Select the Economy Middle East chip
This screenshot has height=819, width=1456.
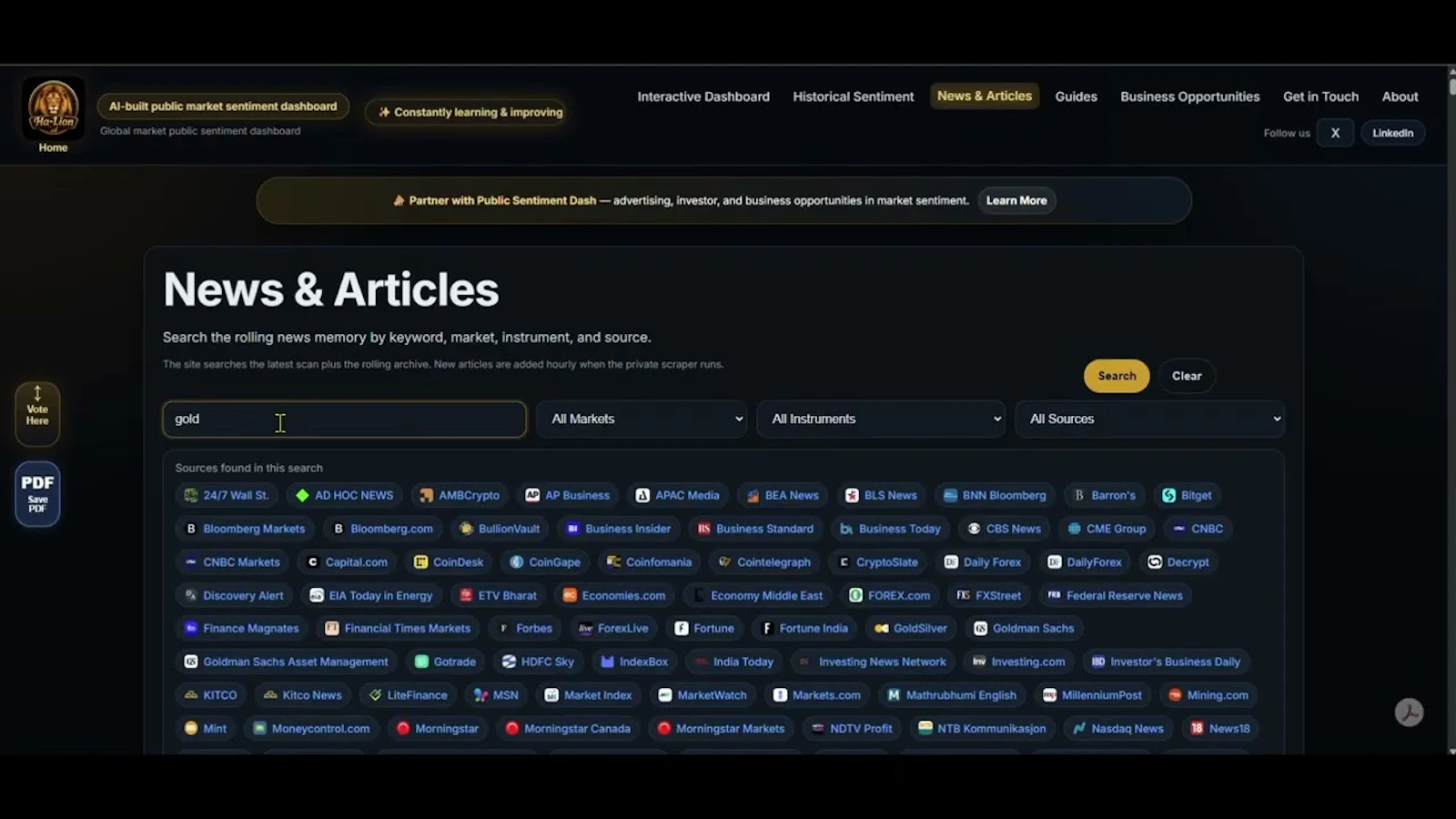point(757,595)
